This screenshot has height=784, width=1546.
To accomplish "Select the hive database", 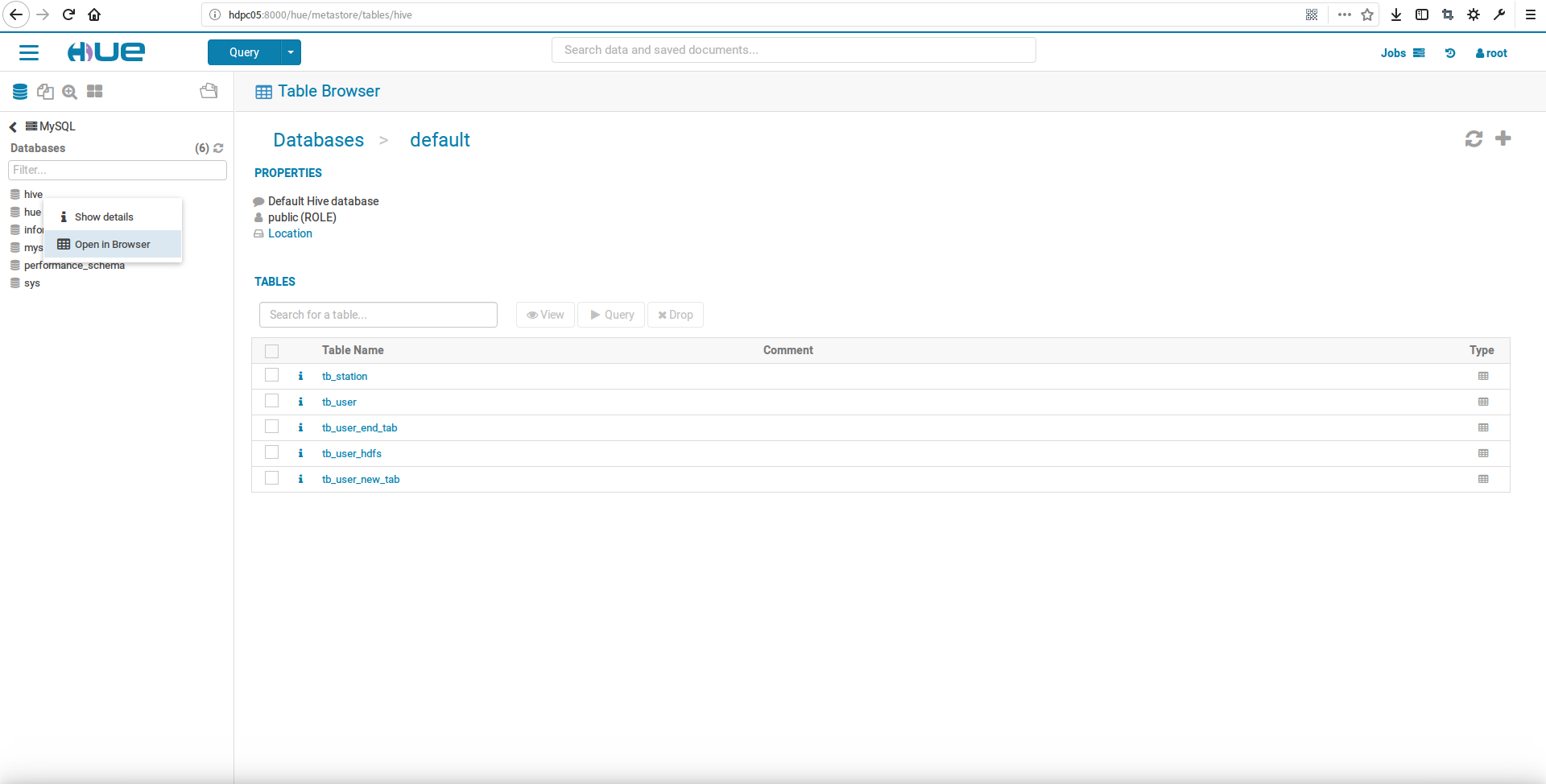I will [x=33, y=194].
